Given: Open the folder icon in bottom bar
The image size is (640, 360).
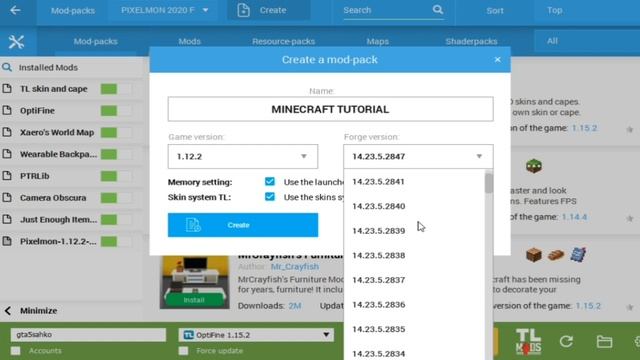Looking at the screenshot, I should (x=604, y=341).
